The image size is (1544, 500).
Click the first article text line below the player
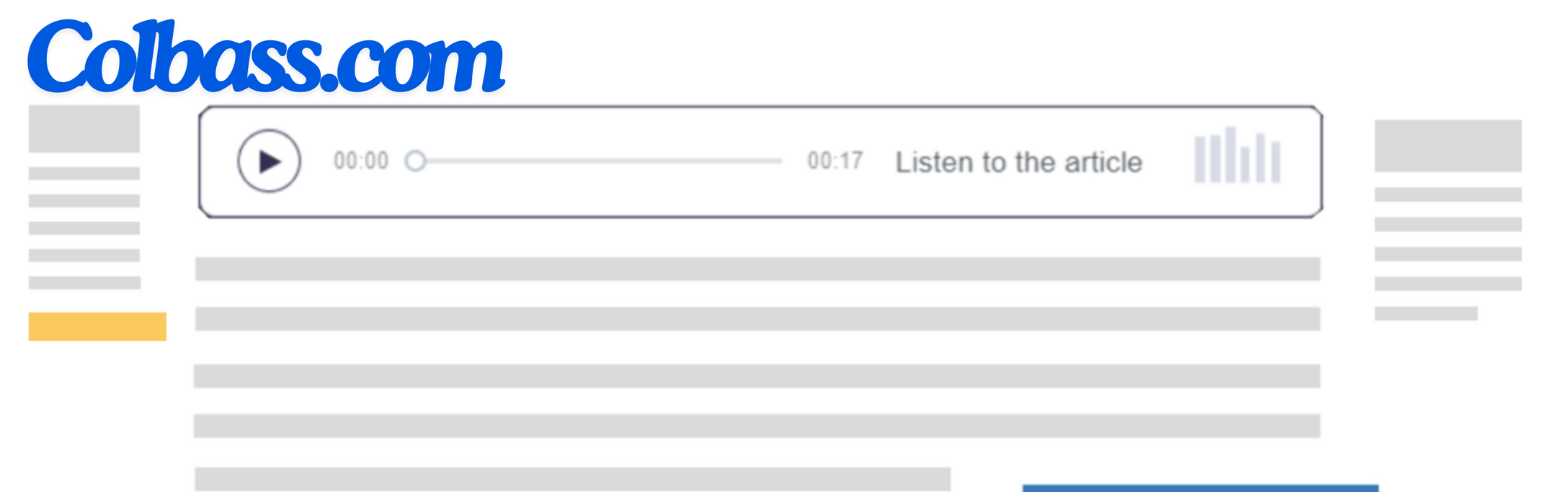click(757, 269)
